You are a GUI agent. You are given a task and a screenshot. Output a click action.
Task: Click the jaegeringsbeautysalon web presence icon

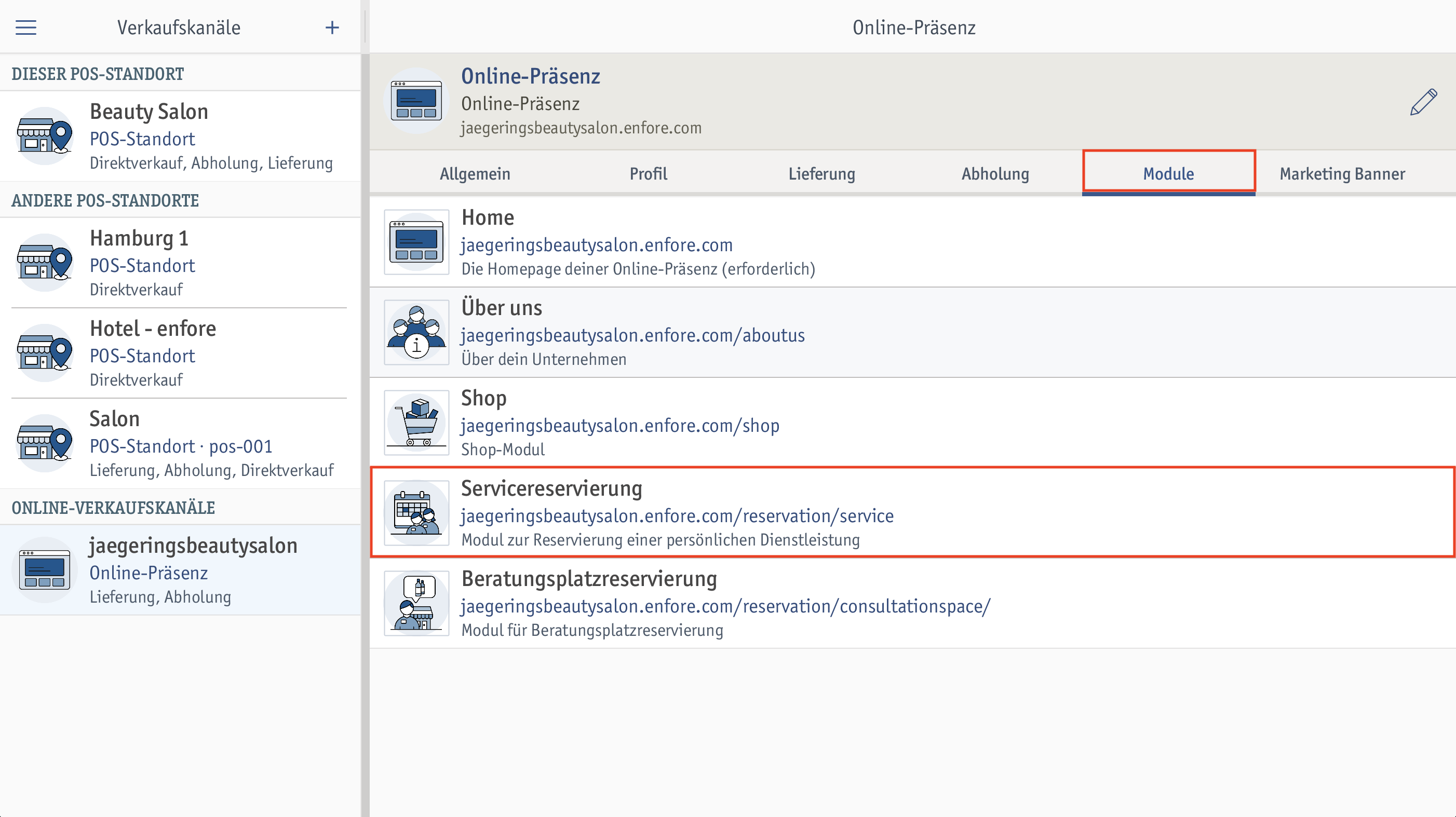point(45,570)
